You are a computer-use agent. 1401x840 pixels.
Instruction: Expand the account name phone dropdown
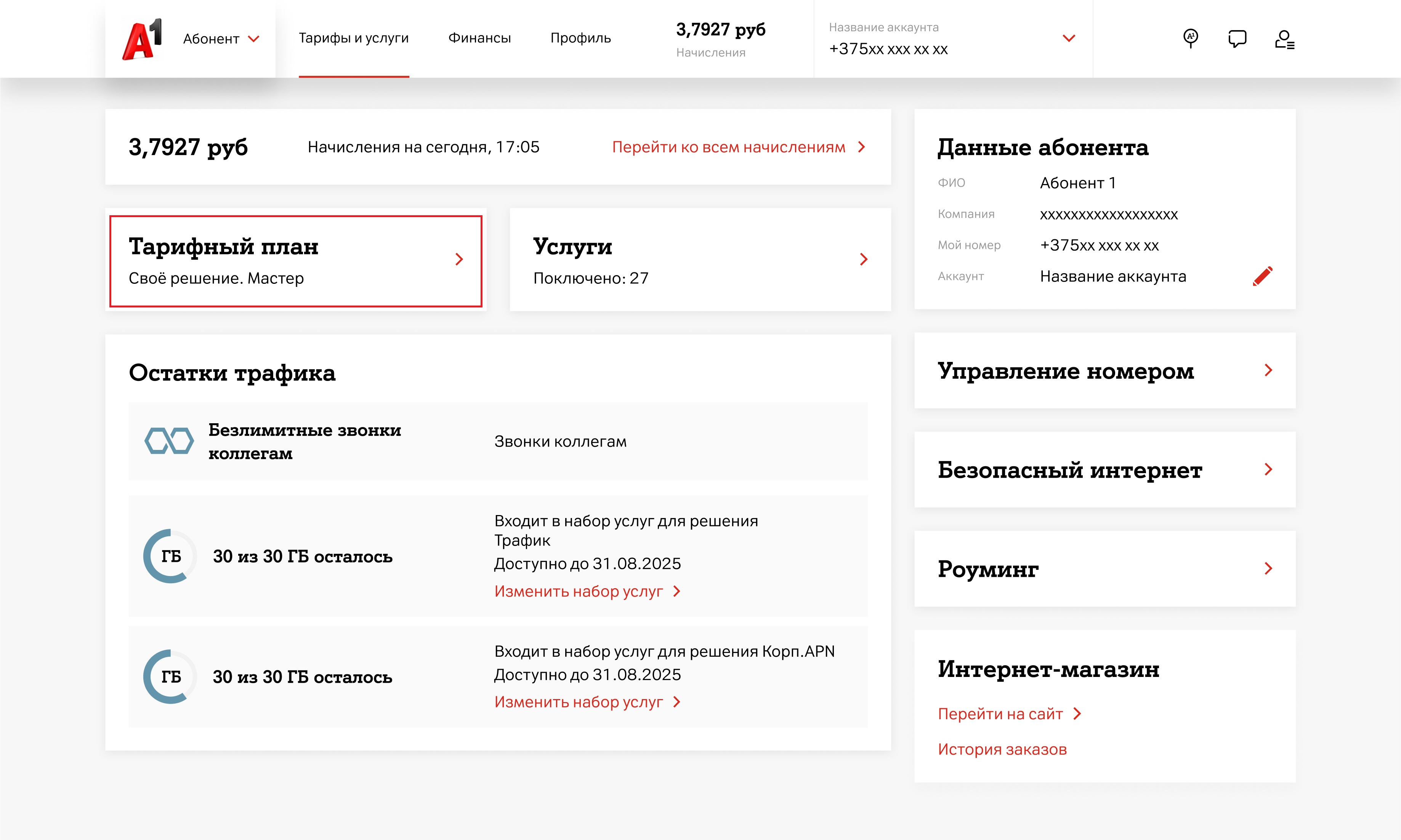[x=1068, y=38]
